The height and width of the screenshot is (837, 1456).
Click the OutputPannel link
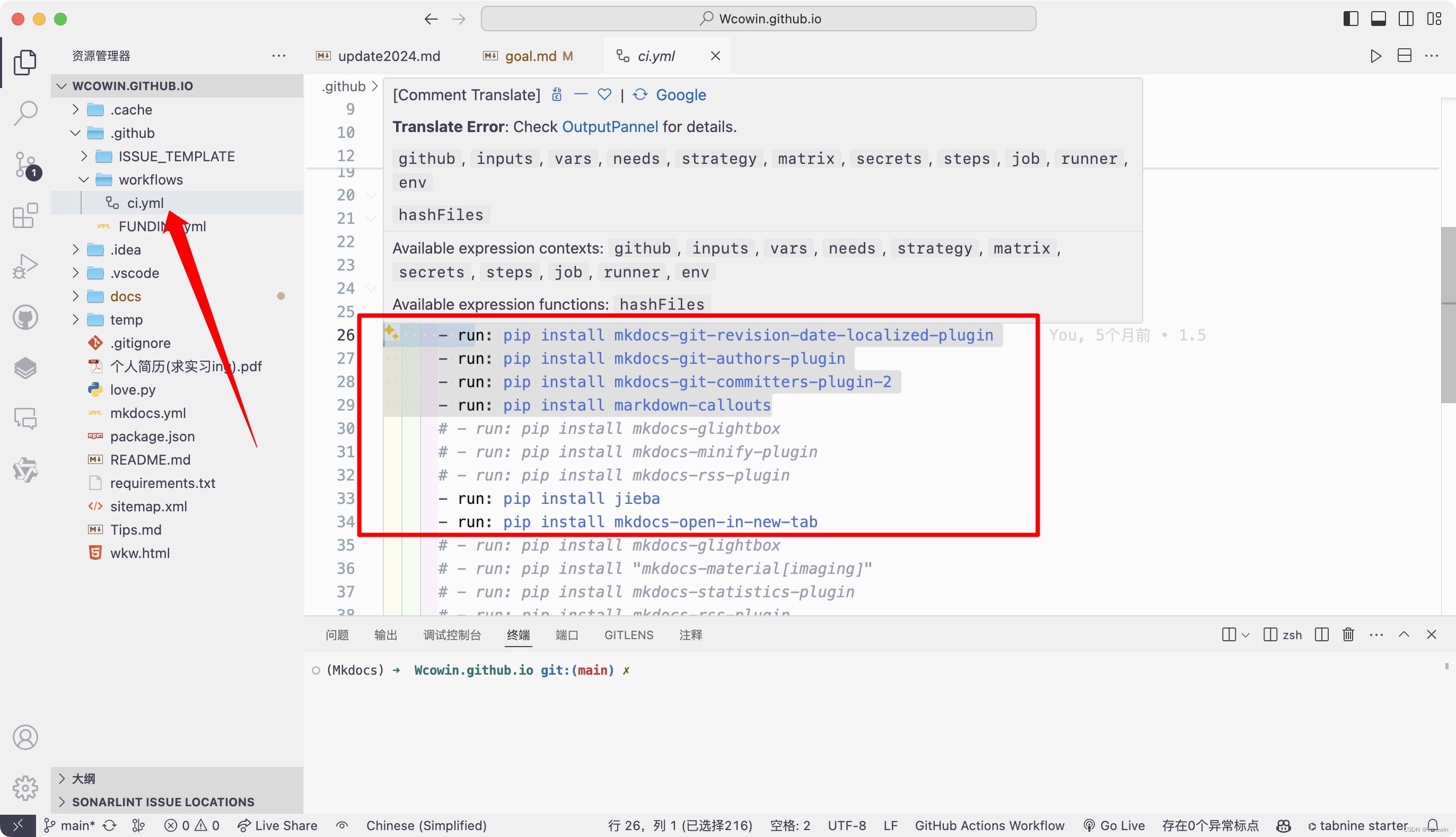610,126
